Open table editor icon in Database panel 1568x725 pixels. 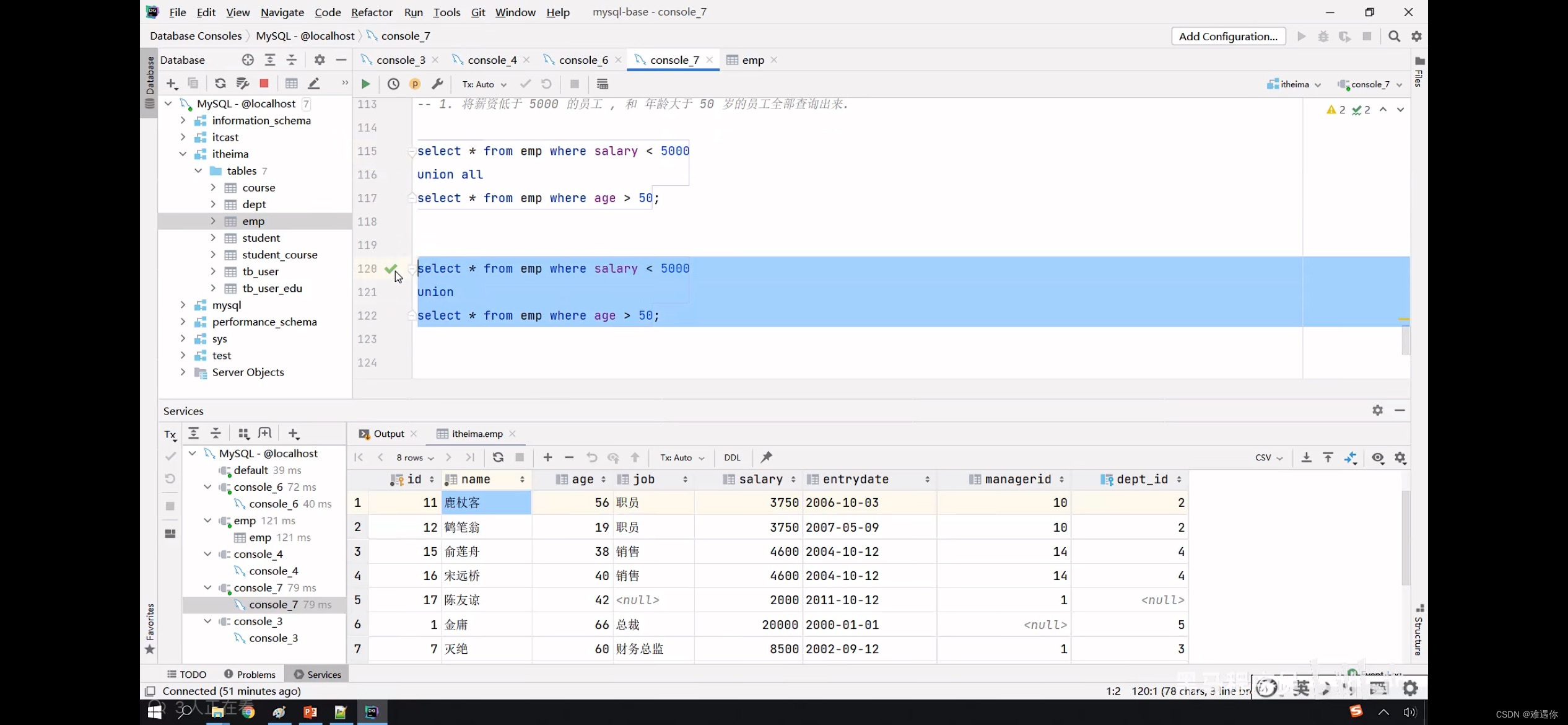[292, 83]
